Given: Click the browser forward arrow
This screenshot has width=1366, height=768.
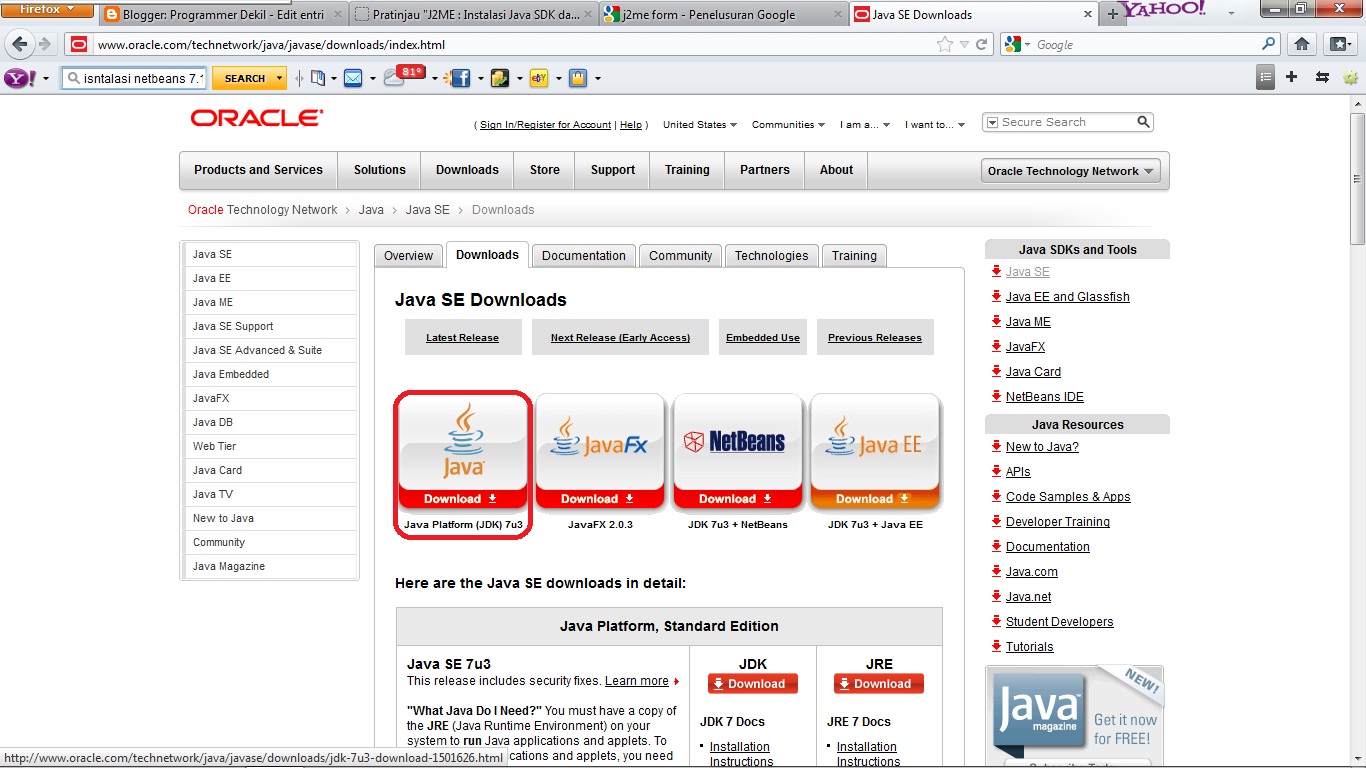Looking at the screenshot, I should point(44,45).
